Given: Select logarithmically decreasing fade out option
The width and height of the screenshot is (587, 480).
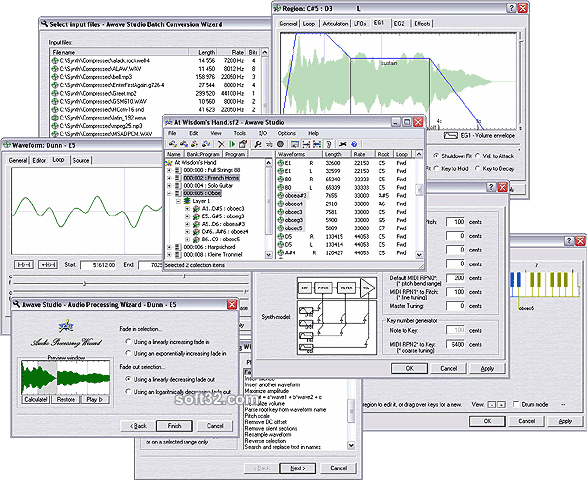Looking at the screenshot, I should tap(128, 392).
